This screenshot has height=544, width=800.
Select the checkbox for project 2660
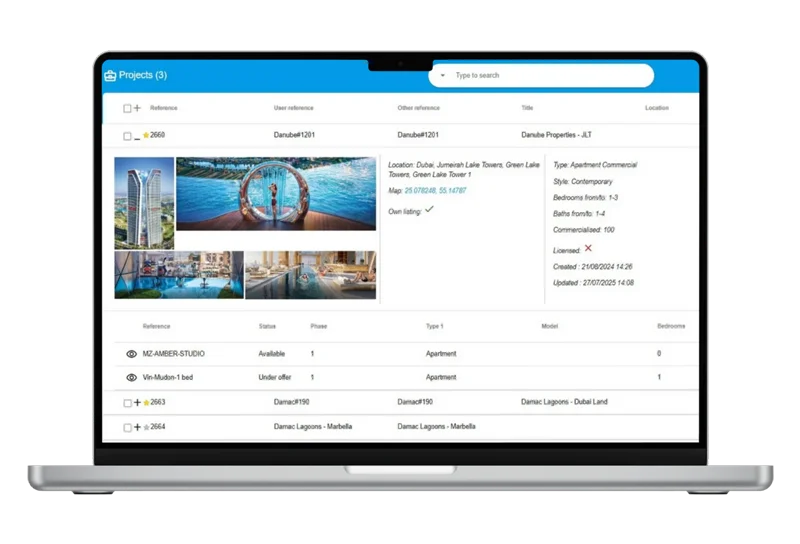pos(127,135)
